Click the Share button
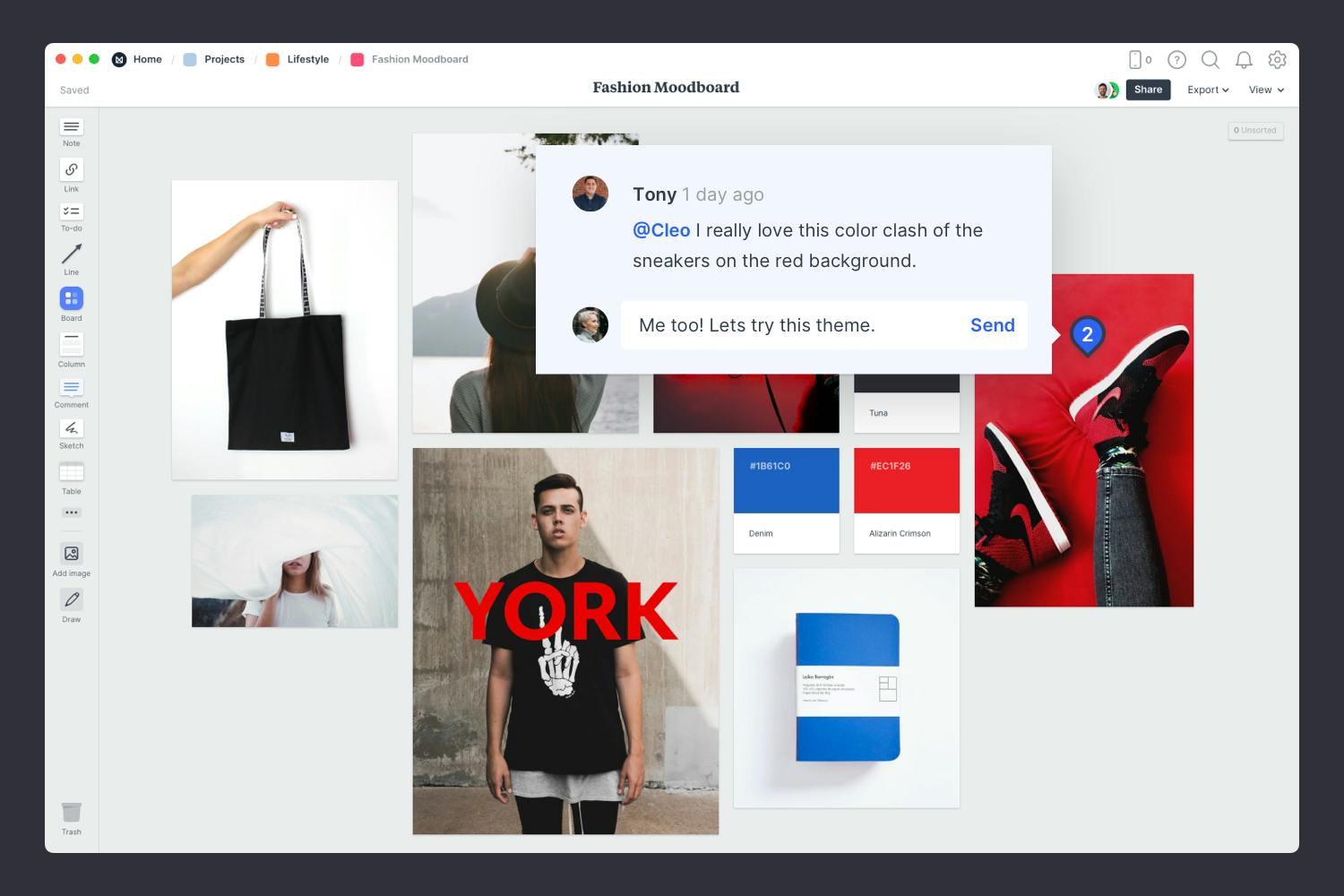Viewport: 1344px width, 896px height. (1148, 90)
